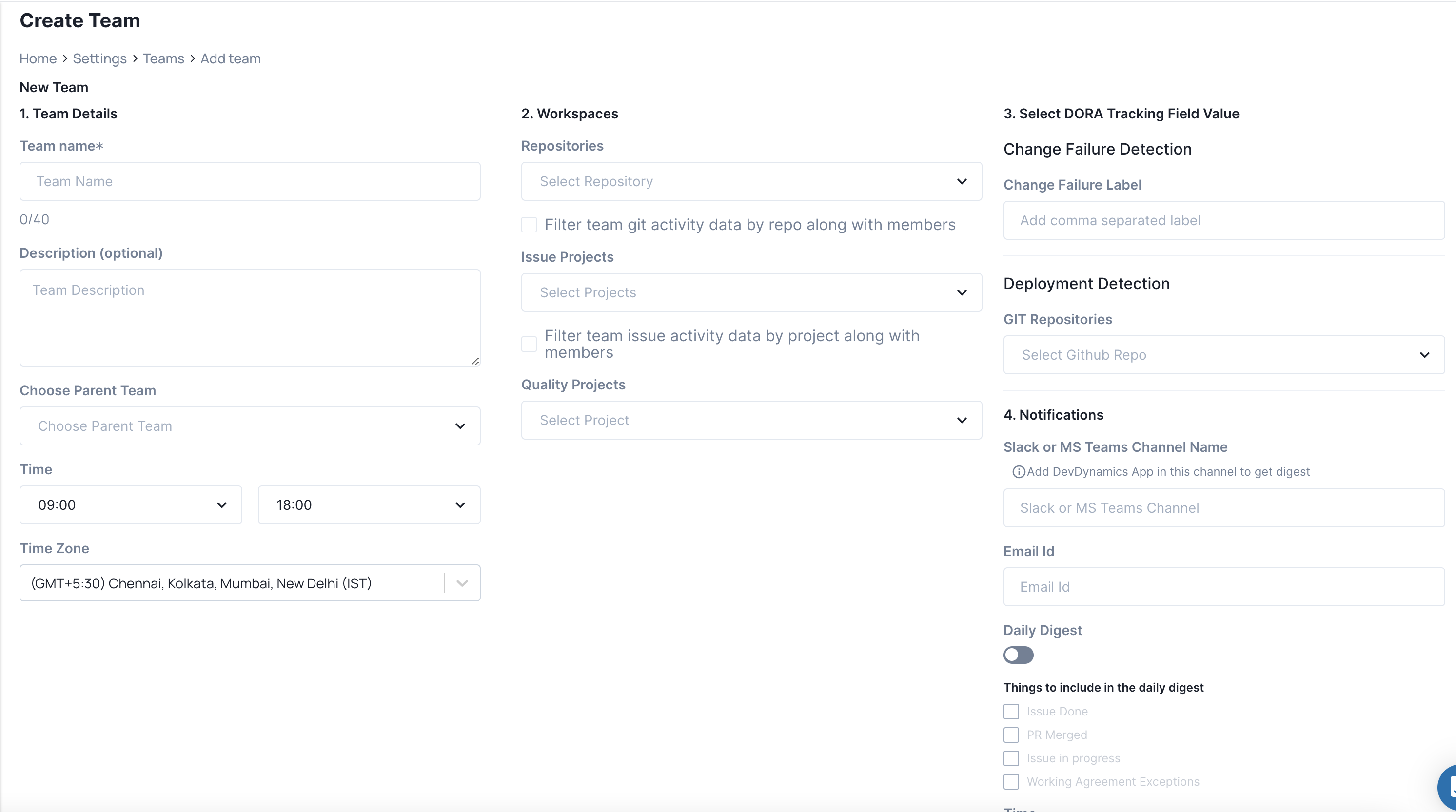
Task: Focus the Change Failure Label field
Action: click(1224, 220)
